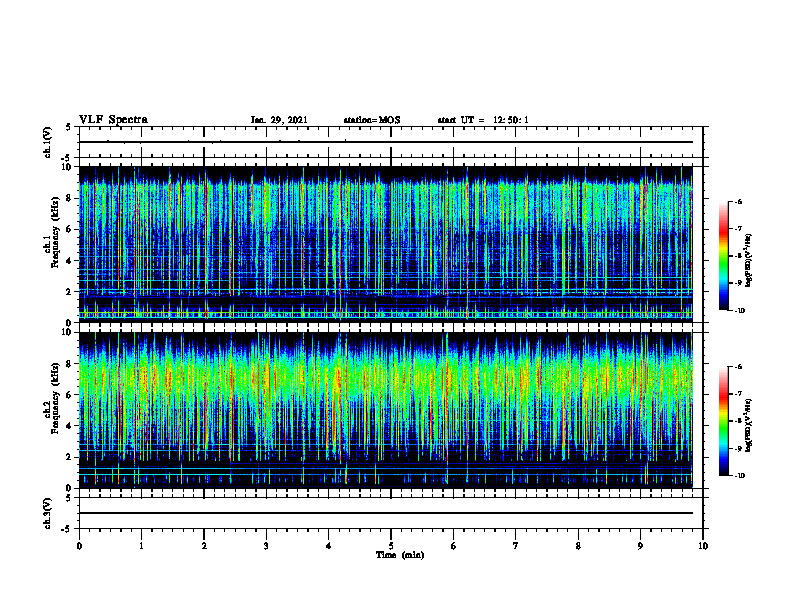This screenshot has width=792, height=612.
Task: Click the "-6" label on ch.2 colorbar
Action: point(738,367)
